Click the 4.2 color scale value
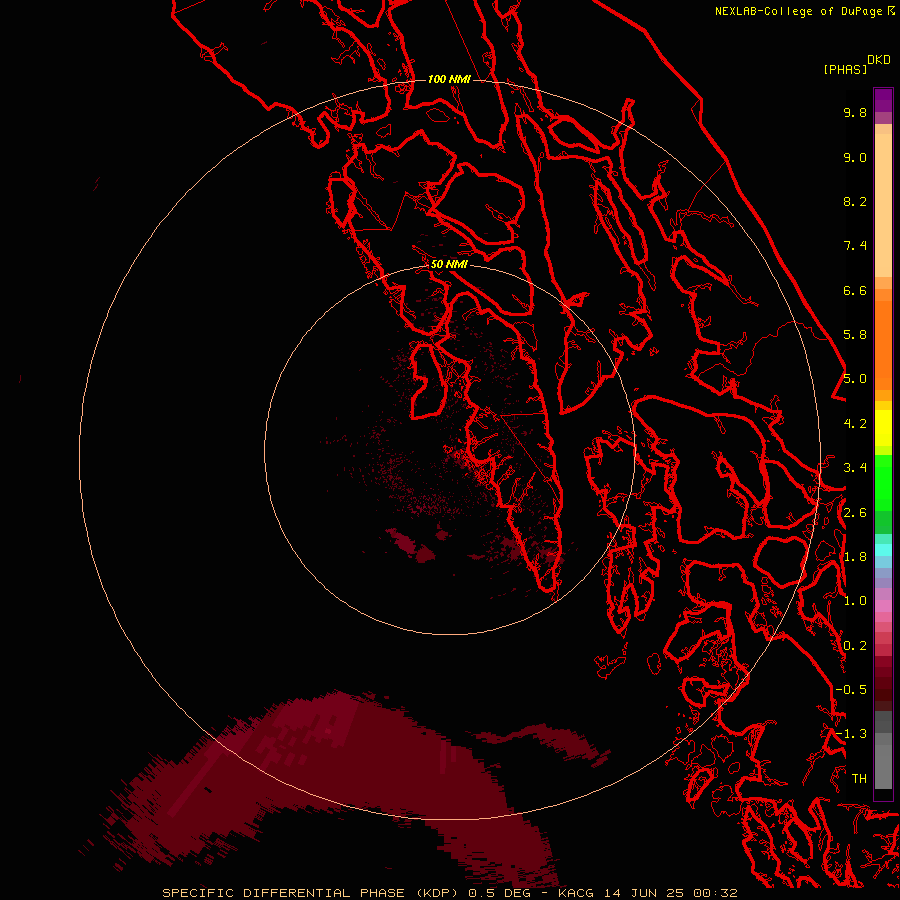 [x=855, y=424]
